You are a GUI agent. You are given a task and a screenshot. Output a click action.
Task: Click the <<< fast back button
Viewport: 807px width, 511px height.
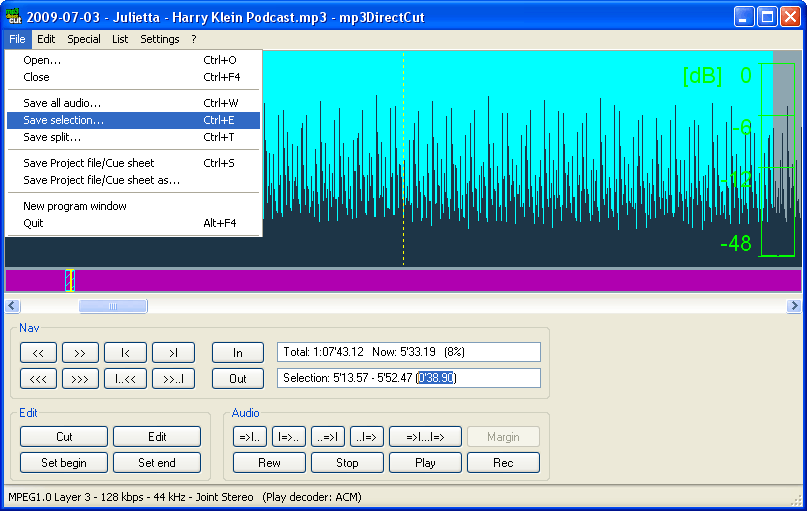[x=38, y=379]
